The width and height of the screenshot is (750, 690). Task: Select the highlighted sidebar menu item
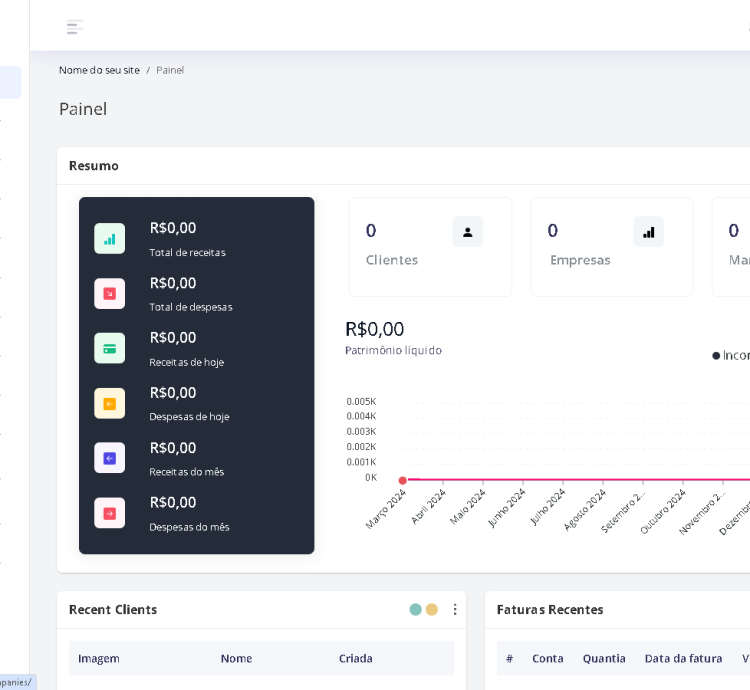11,82
